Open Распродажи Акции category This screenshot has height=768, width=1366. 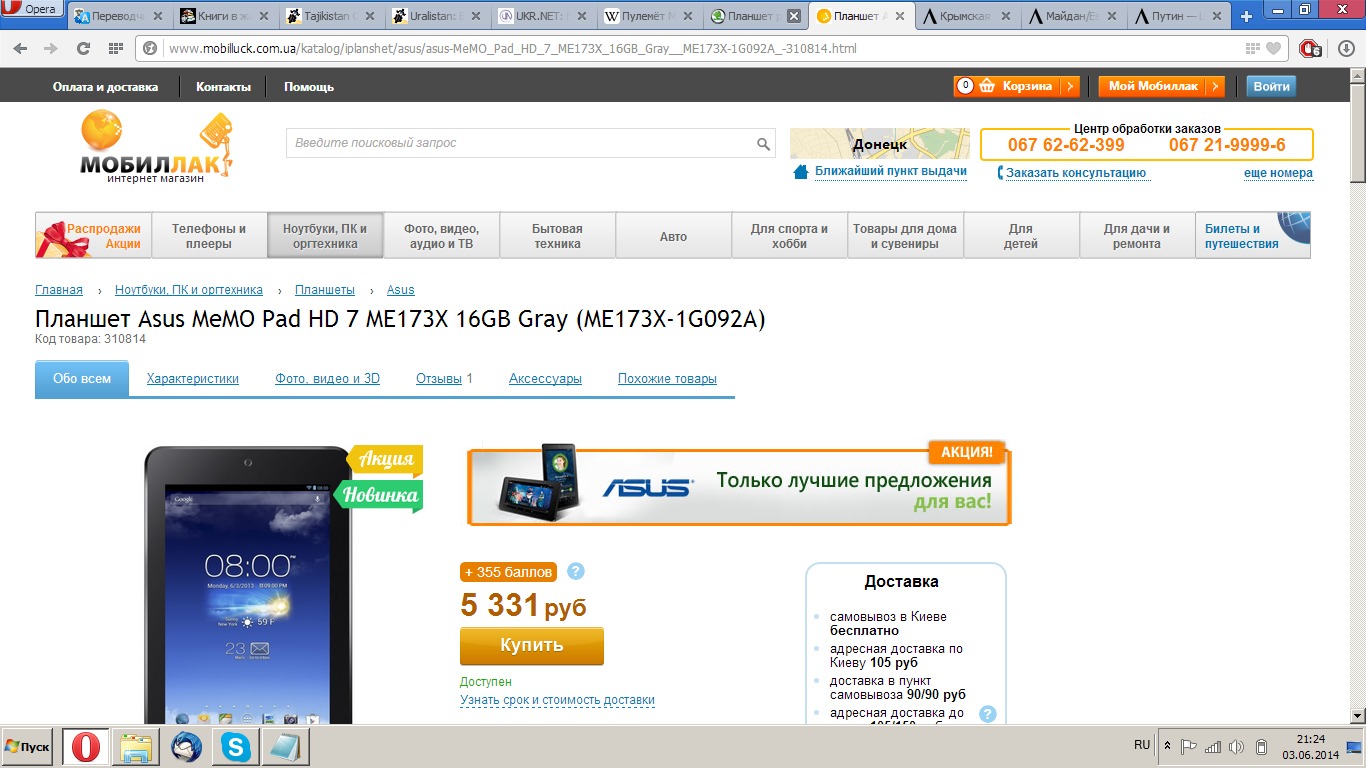tap(94, 236)
